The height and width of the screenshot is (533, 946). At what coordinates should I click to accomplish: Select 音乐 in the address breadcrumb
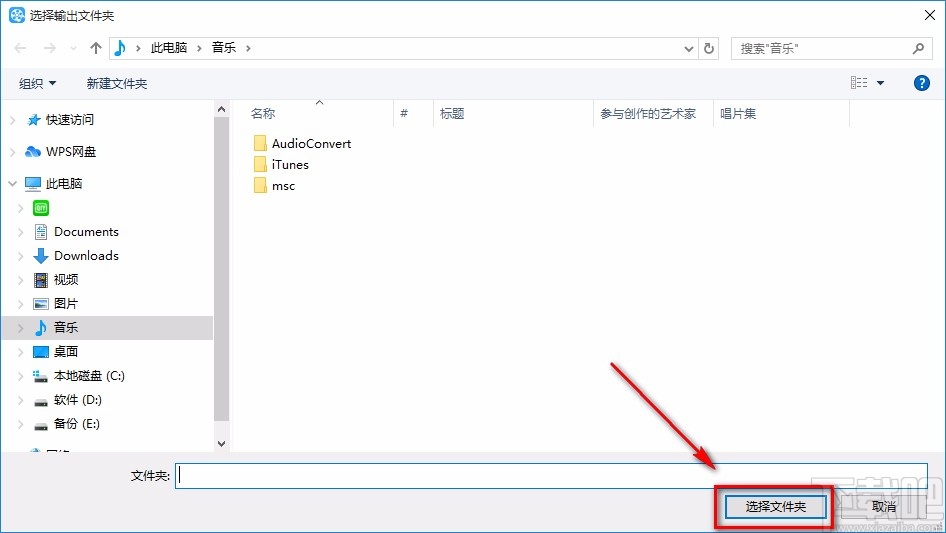(x=223, y=48)
